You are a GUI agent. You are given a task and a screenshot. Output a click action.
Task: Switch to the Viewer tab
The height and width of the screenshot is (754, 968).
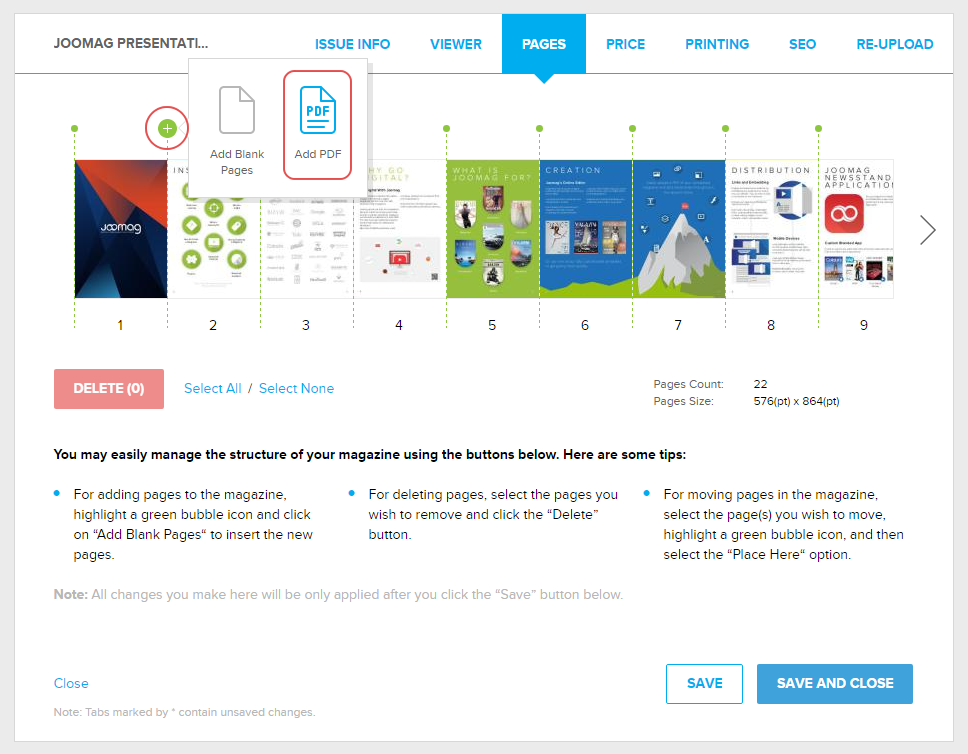(x=456, y=44)
